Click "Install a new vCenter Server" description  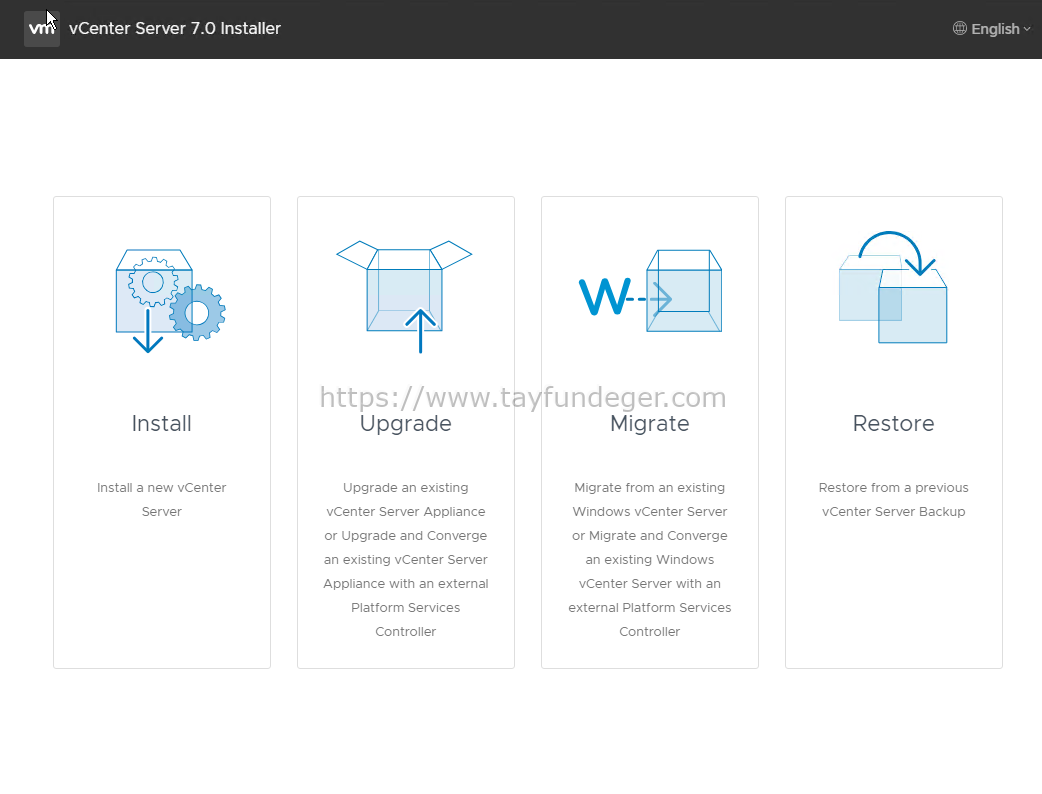[161, 500]
